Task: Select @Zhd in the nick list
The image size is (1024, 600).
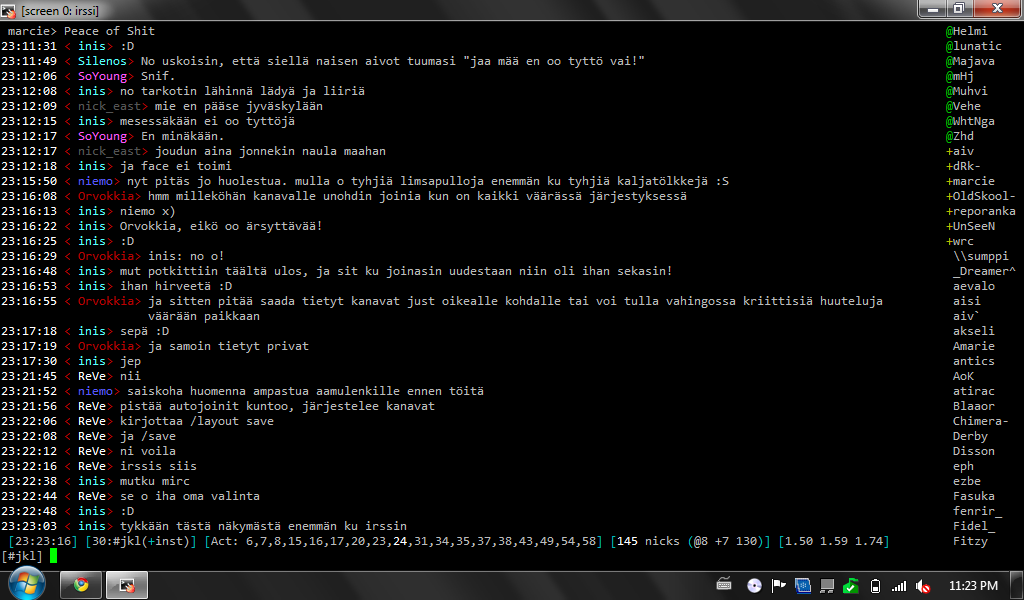Action: coord(959,136)
